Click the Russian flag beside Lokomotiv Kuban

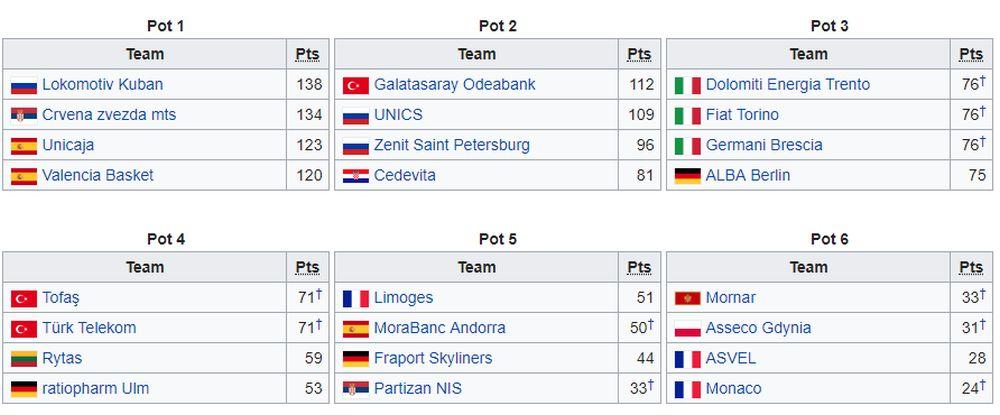pos(23,85)
